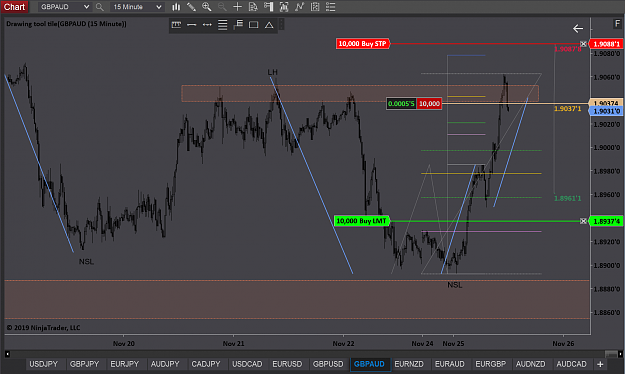Open the Indicators icon
Screen dimensions: 625x374
coord(299,7)
